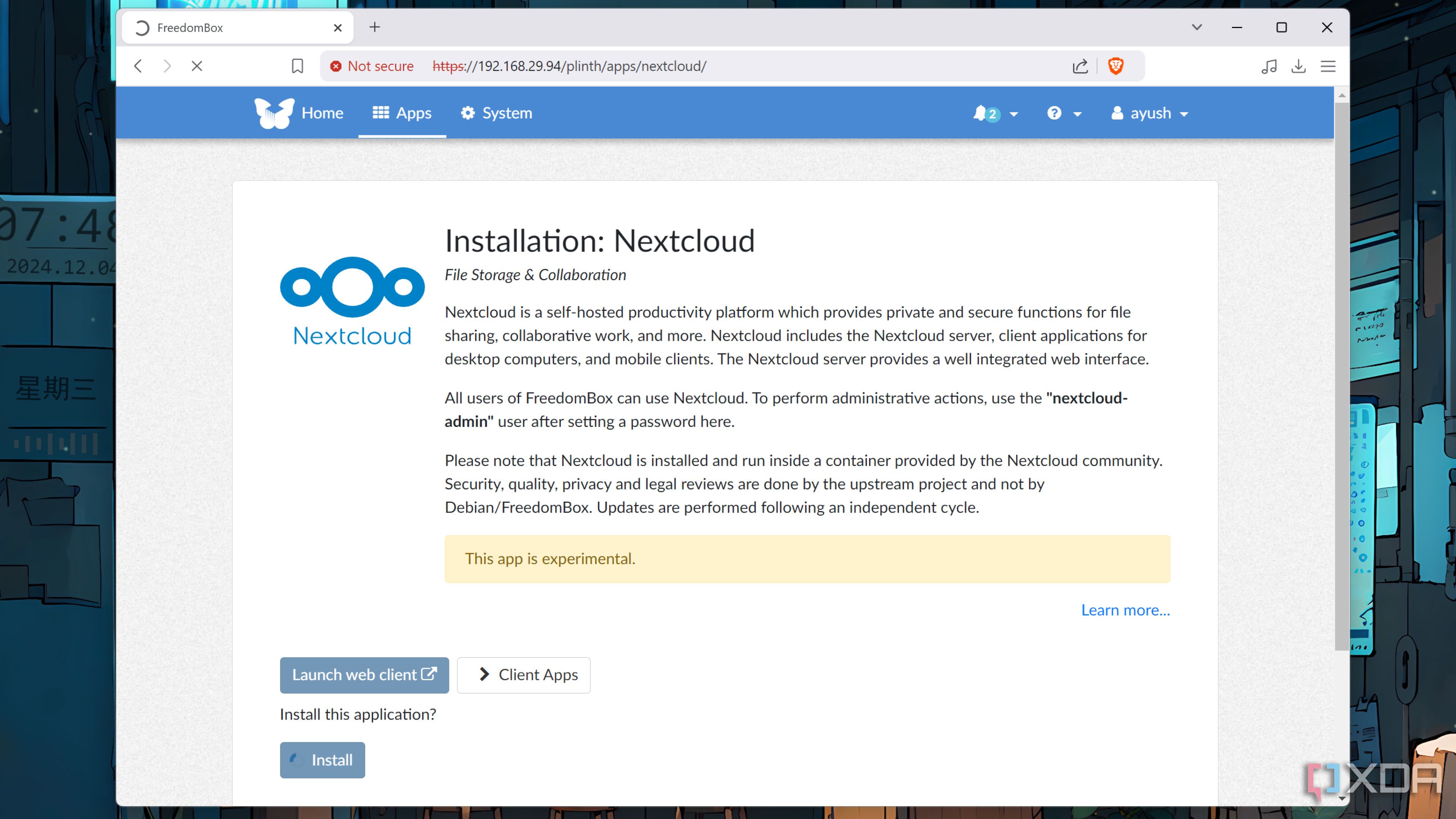Click the address bar URL
Image resolution: width=1456 pixels, height=819 pixels.
tap(569, 66)
